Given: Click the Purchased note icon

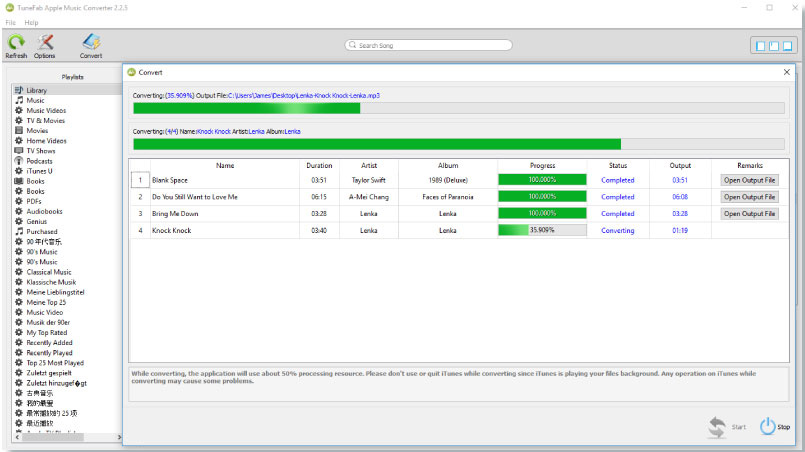Looking at the screenshot, I should [x=19, y=231].
